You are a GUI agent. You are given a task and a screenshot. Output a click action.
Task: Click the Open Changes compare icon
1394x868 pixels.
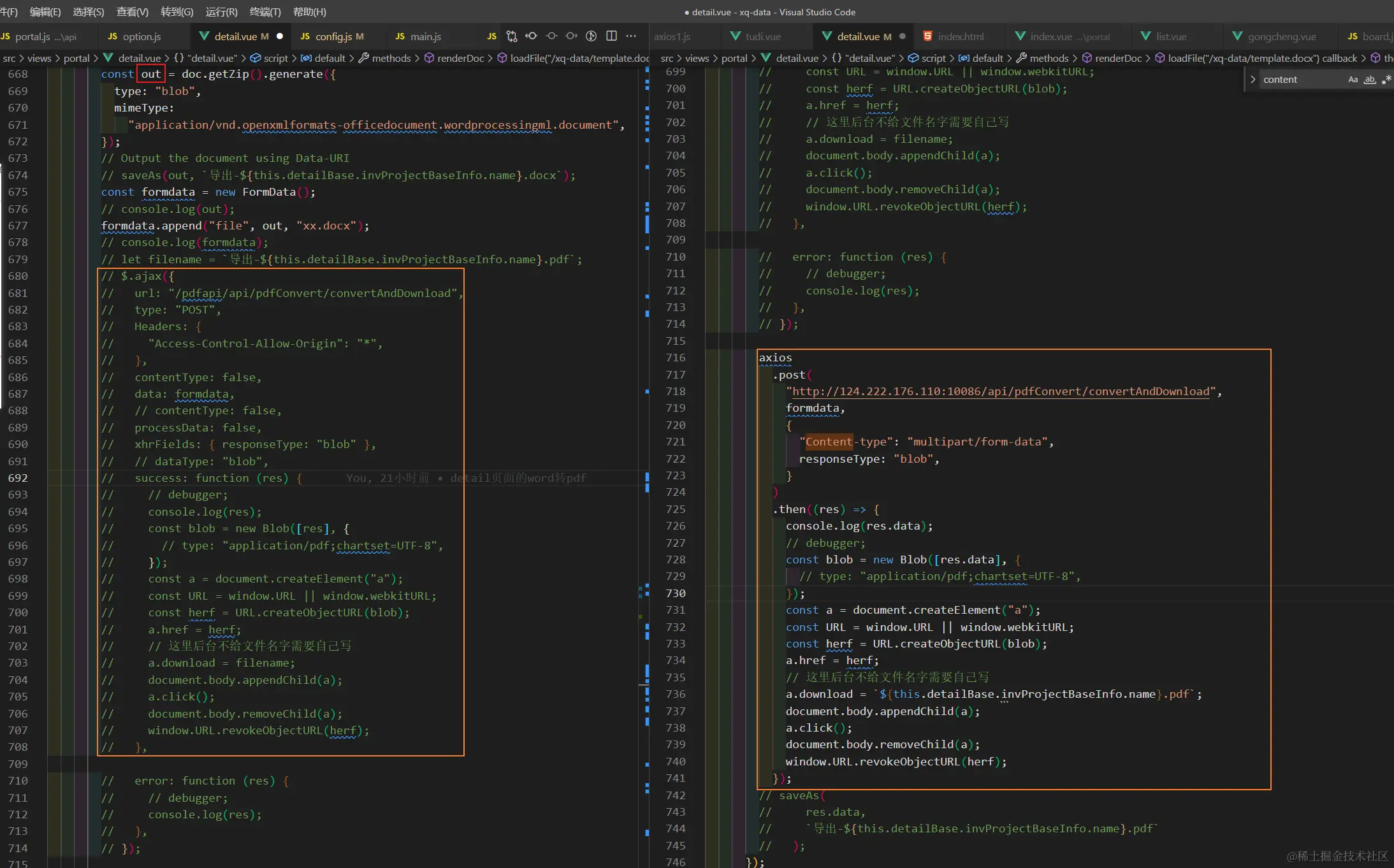click(511, 36)
